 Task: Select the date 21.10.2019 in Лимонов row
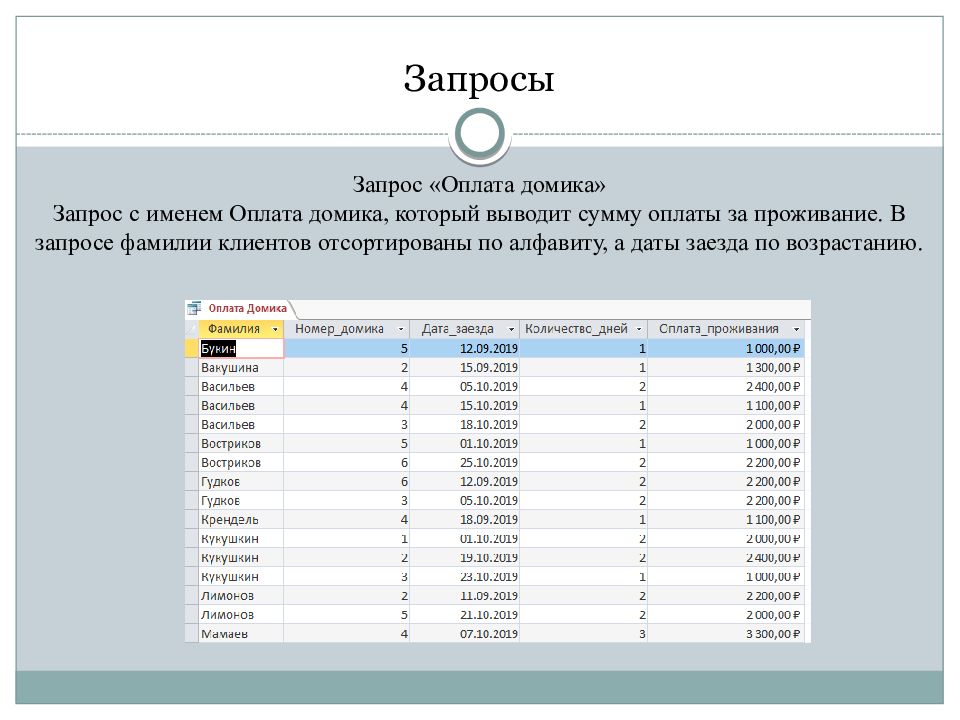[464, 615]
